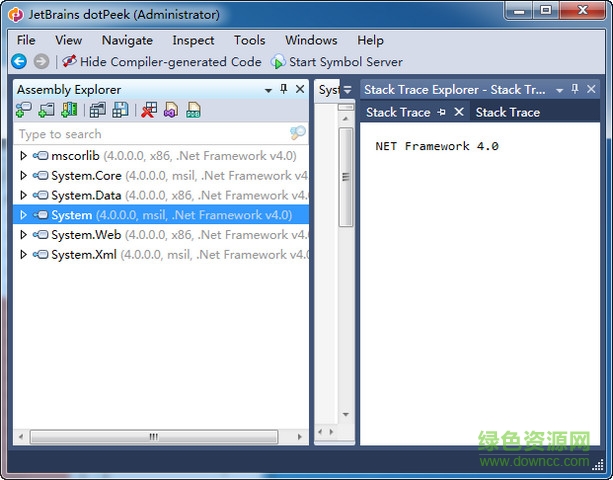Click the window resize grip
The image size is (613, 480).
tap(598, 464)
